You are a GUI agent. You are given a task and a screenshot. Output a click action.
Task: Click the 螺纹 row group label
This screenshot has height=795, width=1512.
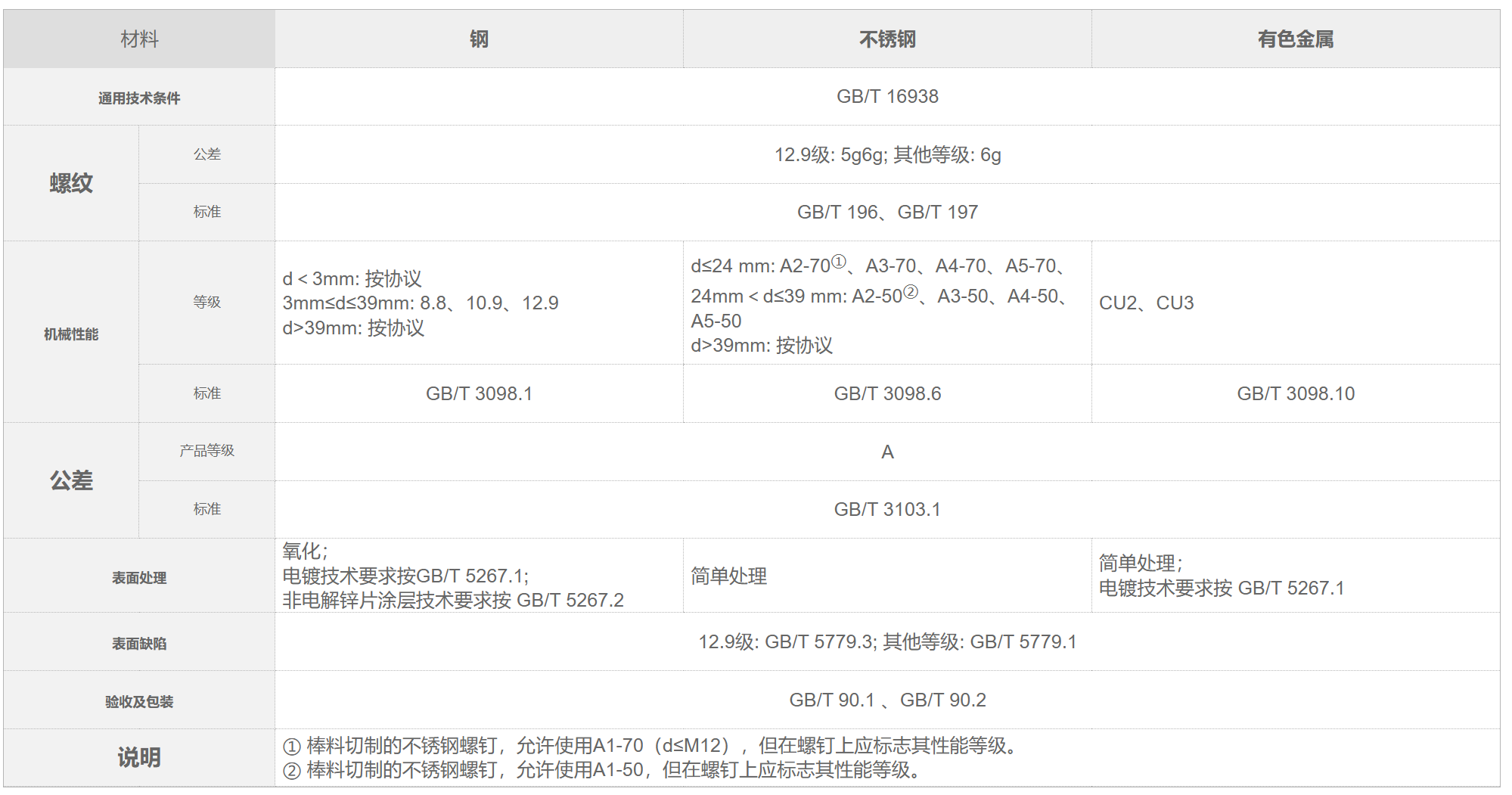pyautogui.click(x=71, y=183)
